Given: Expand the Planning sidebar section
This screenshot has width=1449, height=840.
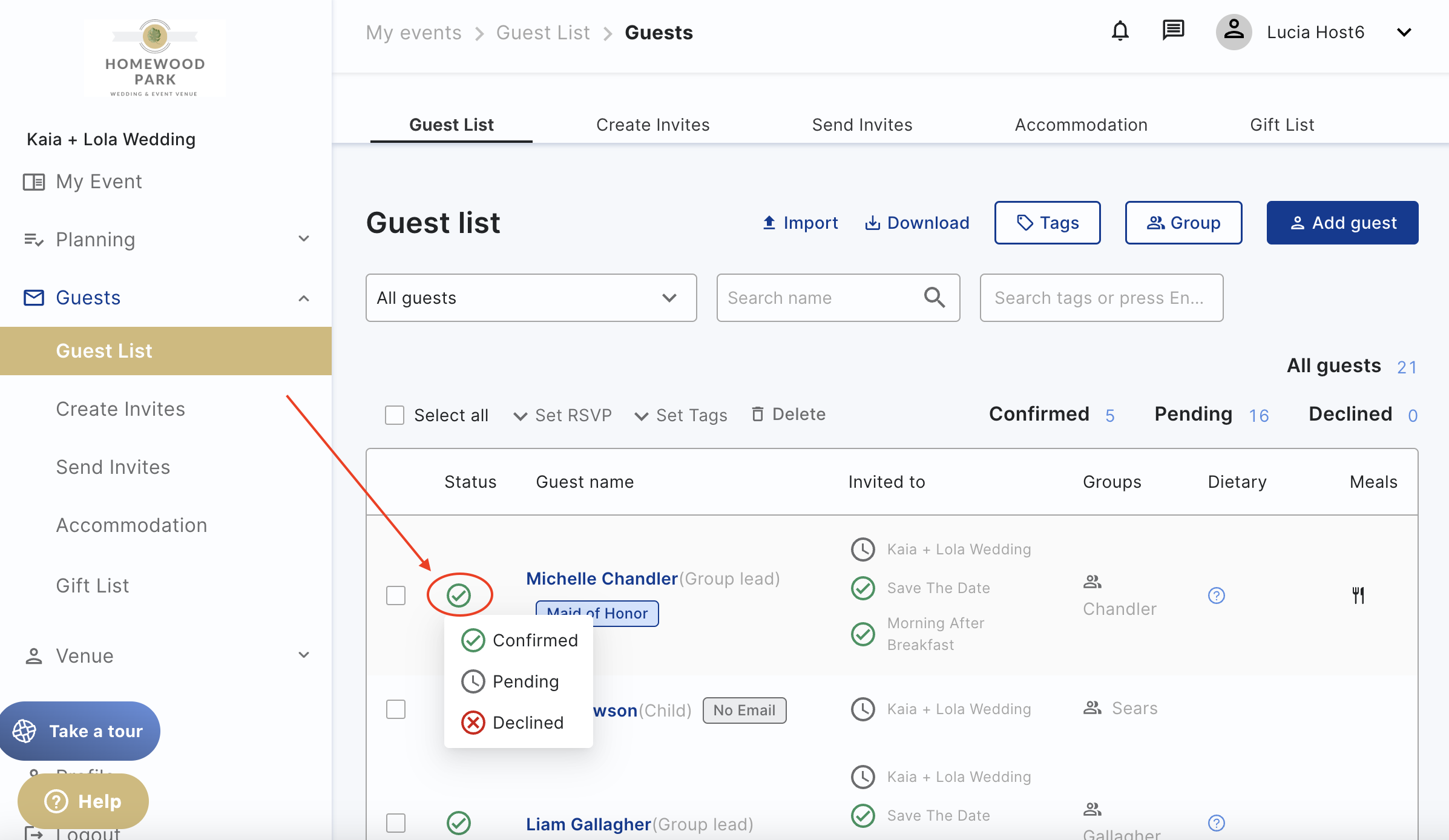Looking at the screenshot, I should [304, 239].
